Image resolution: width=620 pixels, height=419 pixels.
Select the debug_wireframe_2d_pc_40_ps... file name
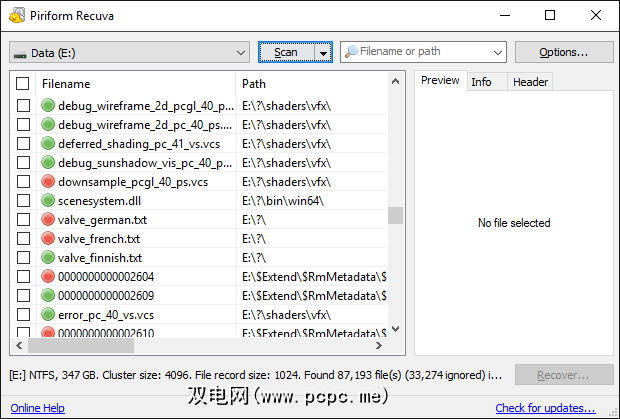145,125
